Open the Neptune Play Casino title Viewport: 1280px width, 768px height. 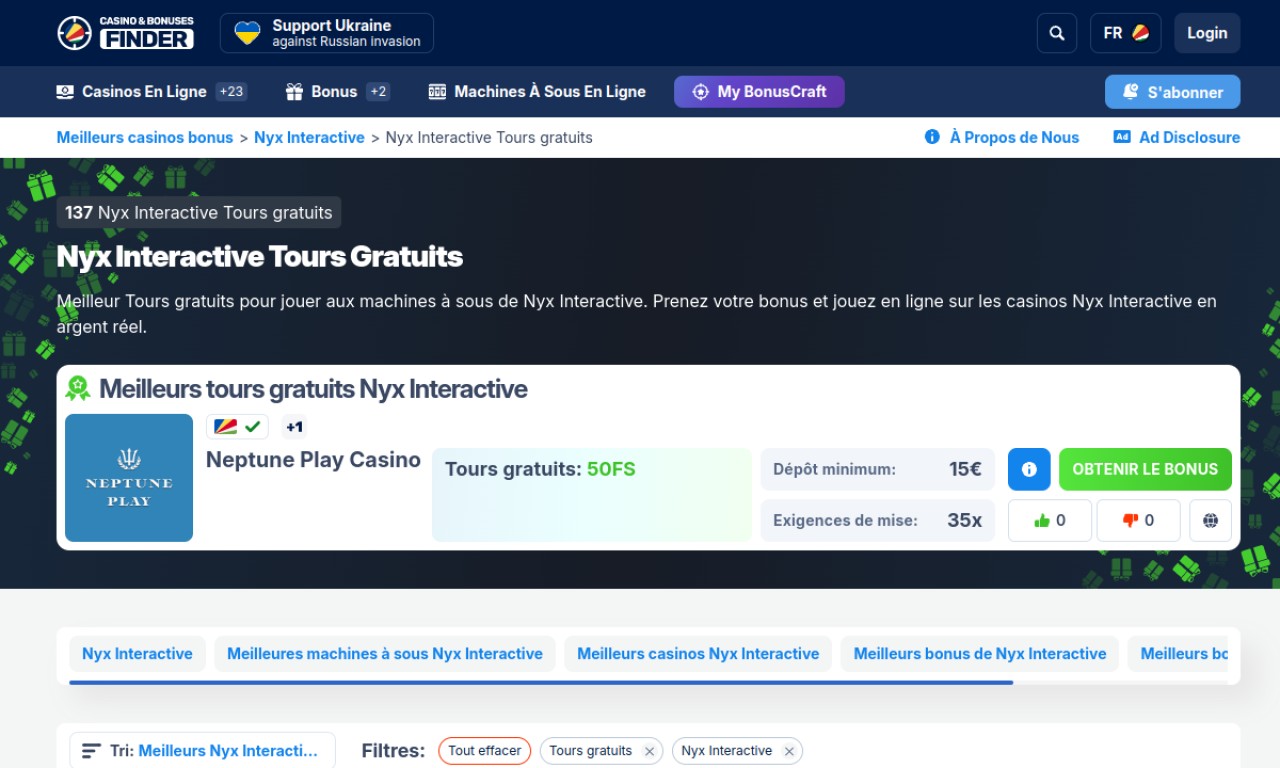click(313, 460)
